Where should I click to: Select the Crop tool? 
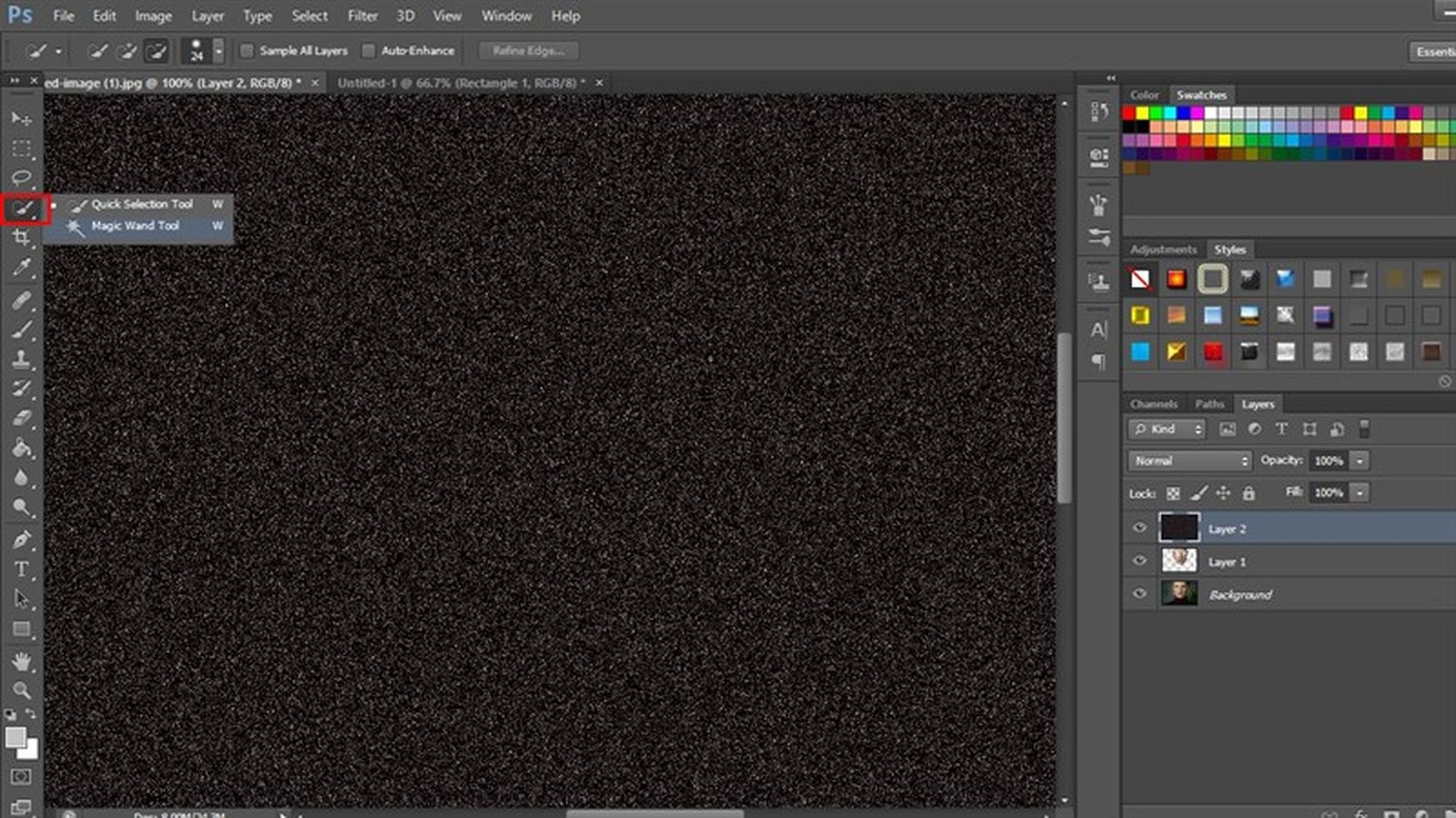pos(21,238)
